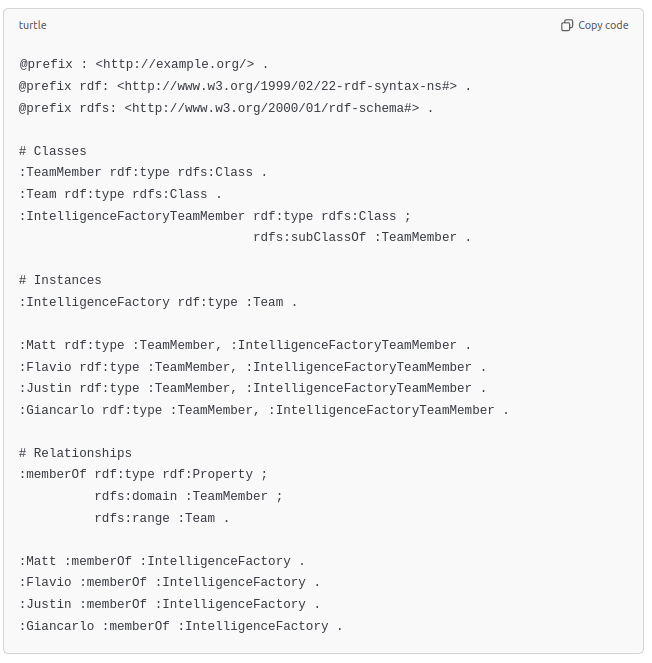Viewport: 652px width, 663px height.
Task: Click the "# Instances" comment
Action: (x=60, y=280)
